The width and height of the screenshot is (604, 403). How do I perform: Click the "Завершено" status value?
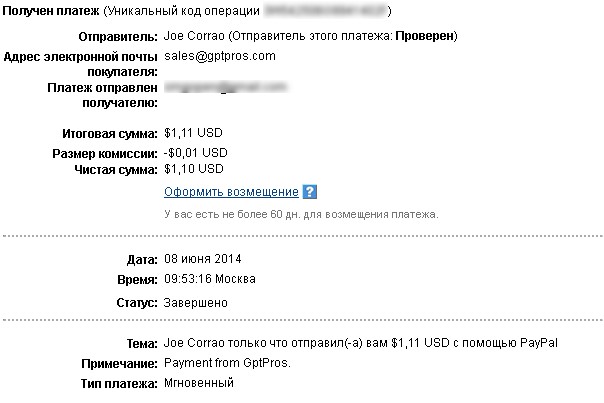[x=195, y=301]
